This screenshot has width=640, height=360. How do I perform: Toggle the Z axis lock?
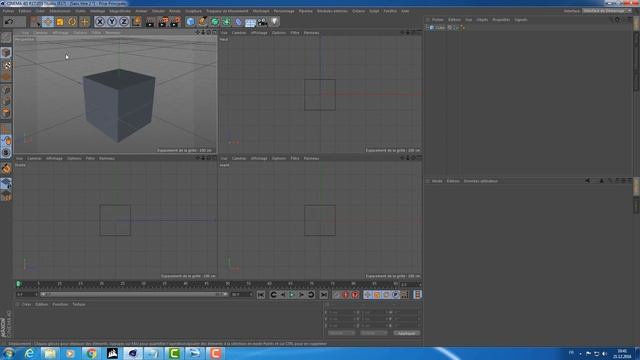pos(124,22)
